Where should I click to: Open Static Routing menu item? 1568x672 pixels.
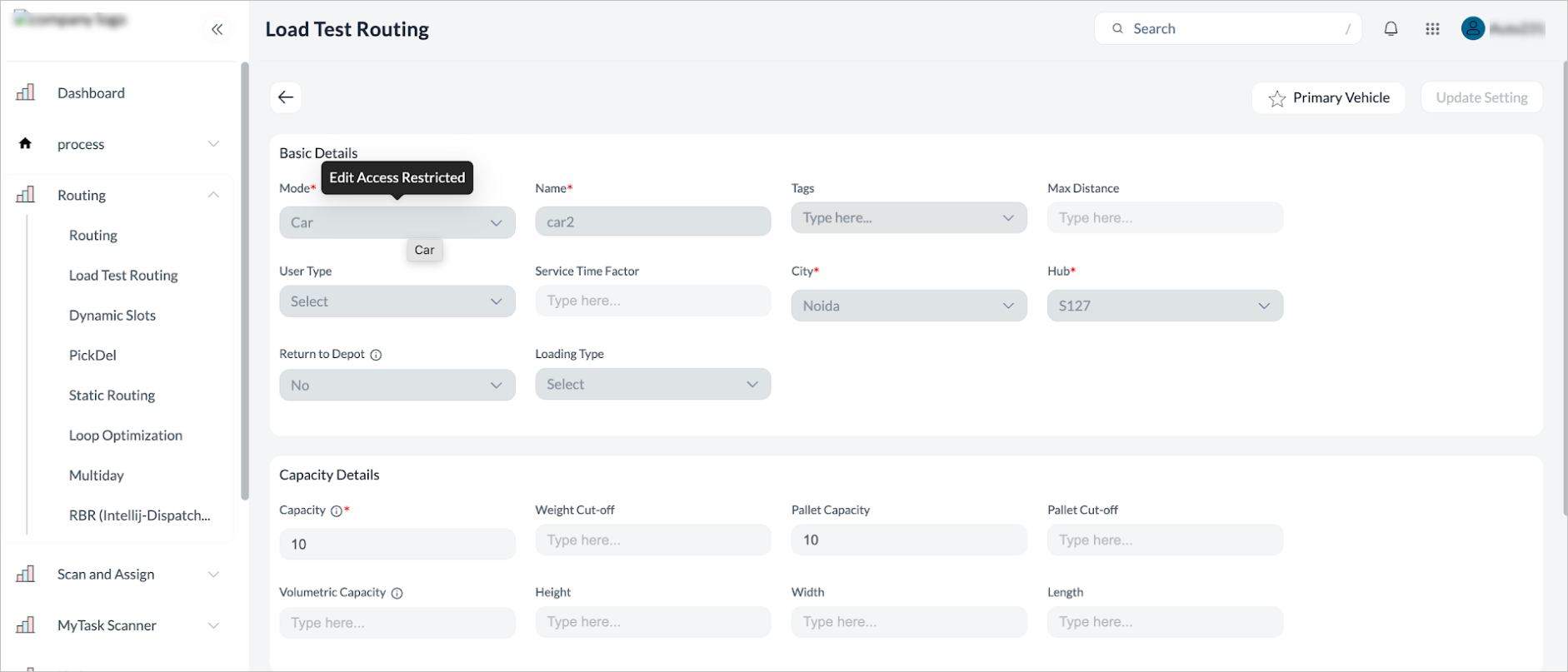tap(112, 396)
